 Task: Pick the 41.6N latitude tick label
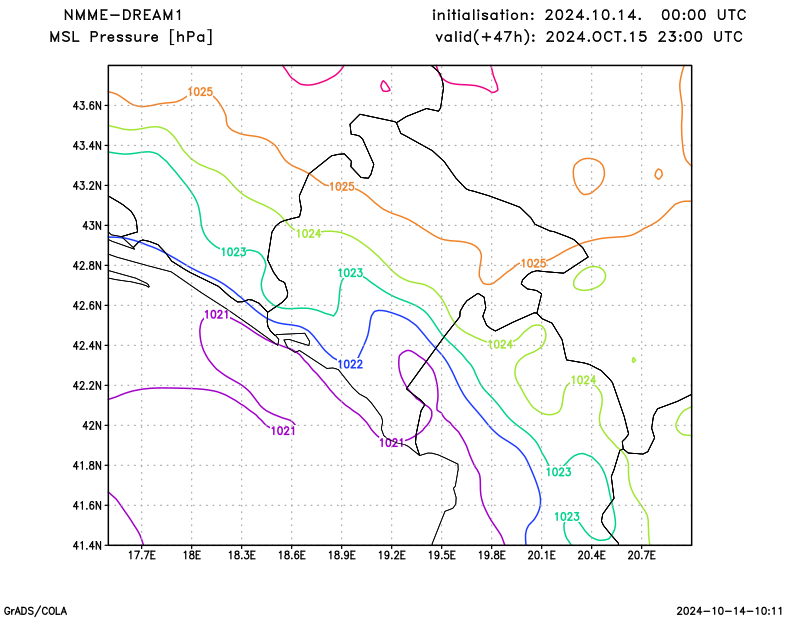coord(87,506)
